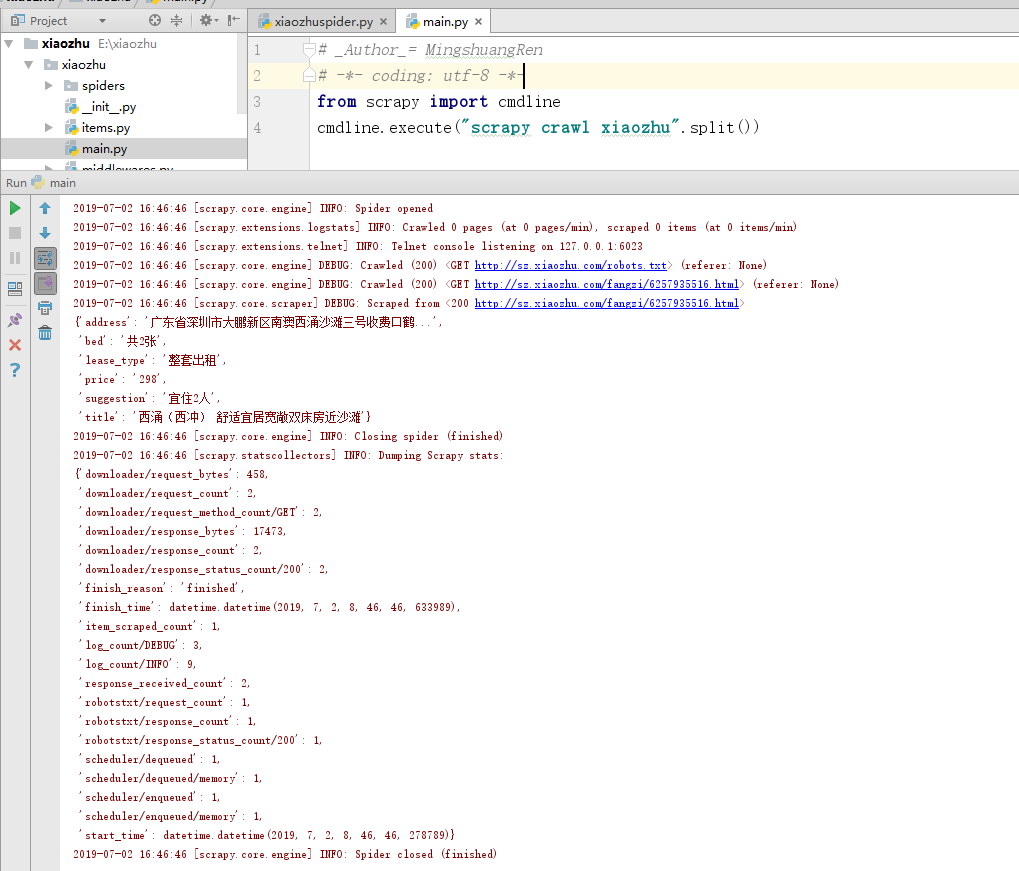1019x871 pixels.
Task: Click the 'Spider opened' log line
Action: (x=253, y=208)
